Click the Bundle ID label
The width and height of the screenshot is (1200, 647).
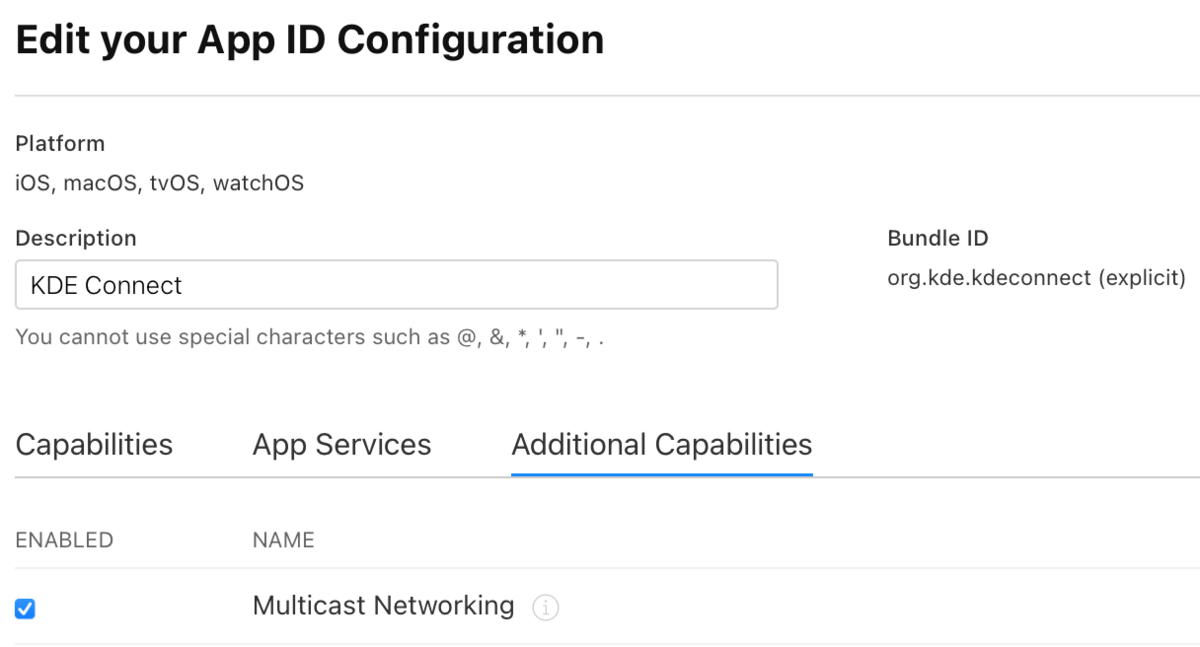click(937, 239)
